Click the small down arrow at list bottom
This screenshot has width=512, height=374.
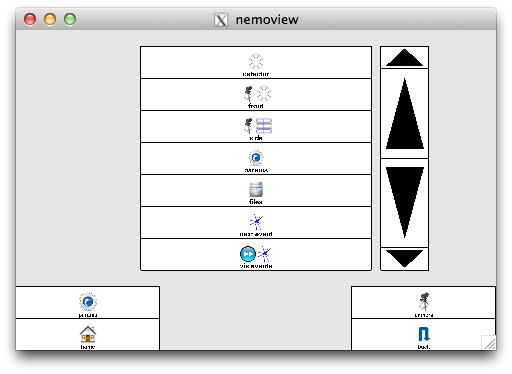point(404,259)
